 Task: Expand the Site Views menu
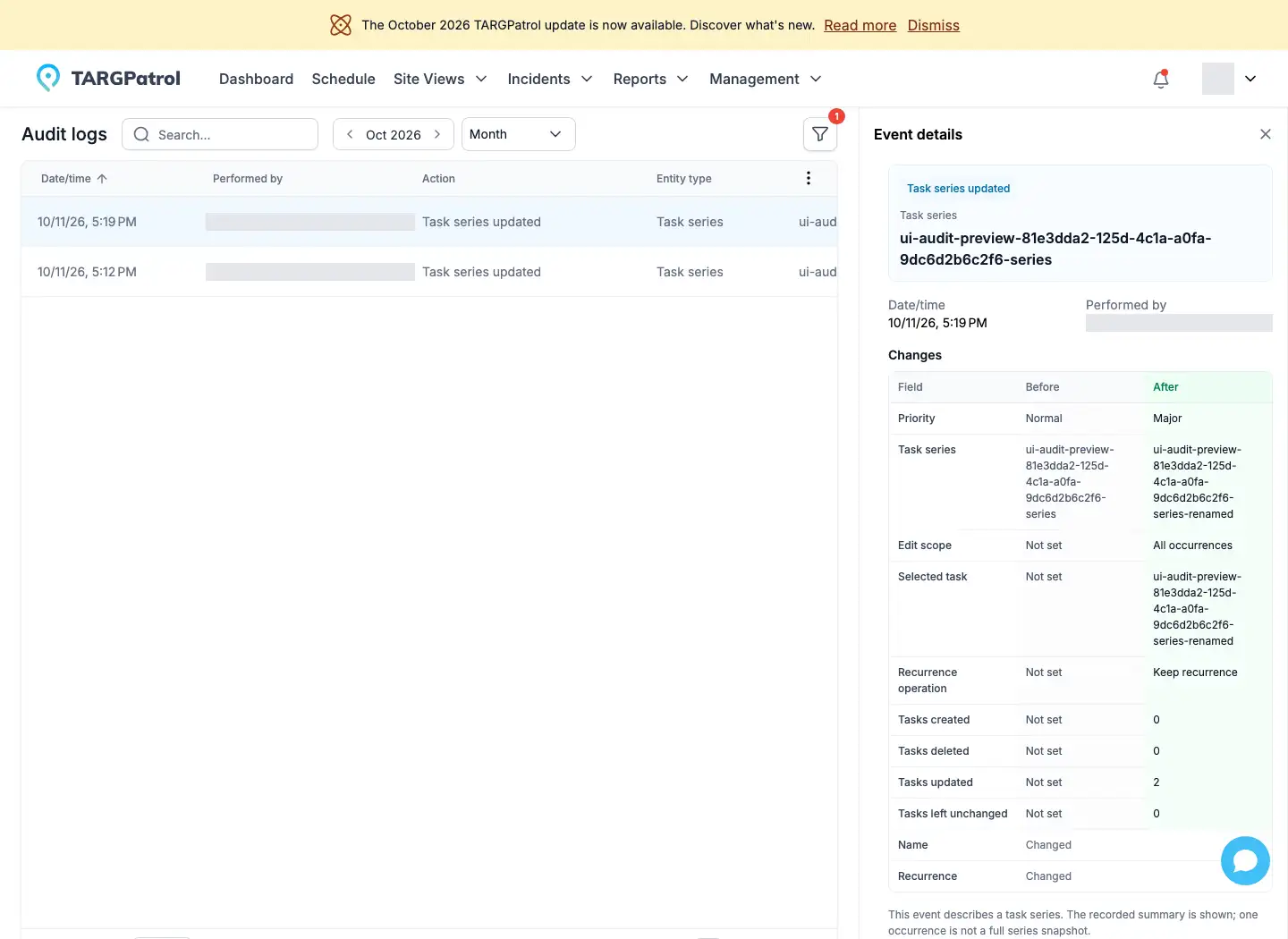440,79
